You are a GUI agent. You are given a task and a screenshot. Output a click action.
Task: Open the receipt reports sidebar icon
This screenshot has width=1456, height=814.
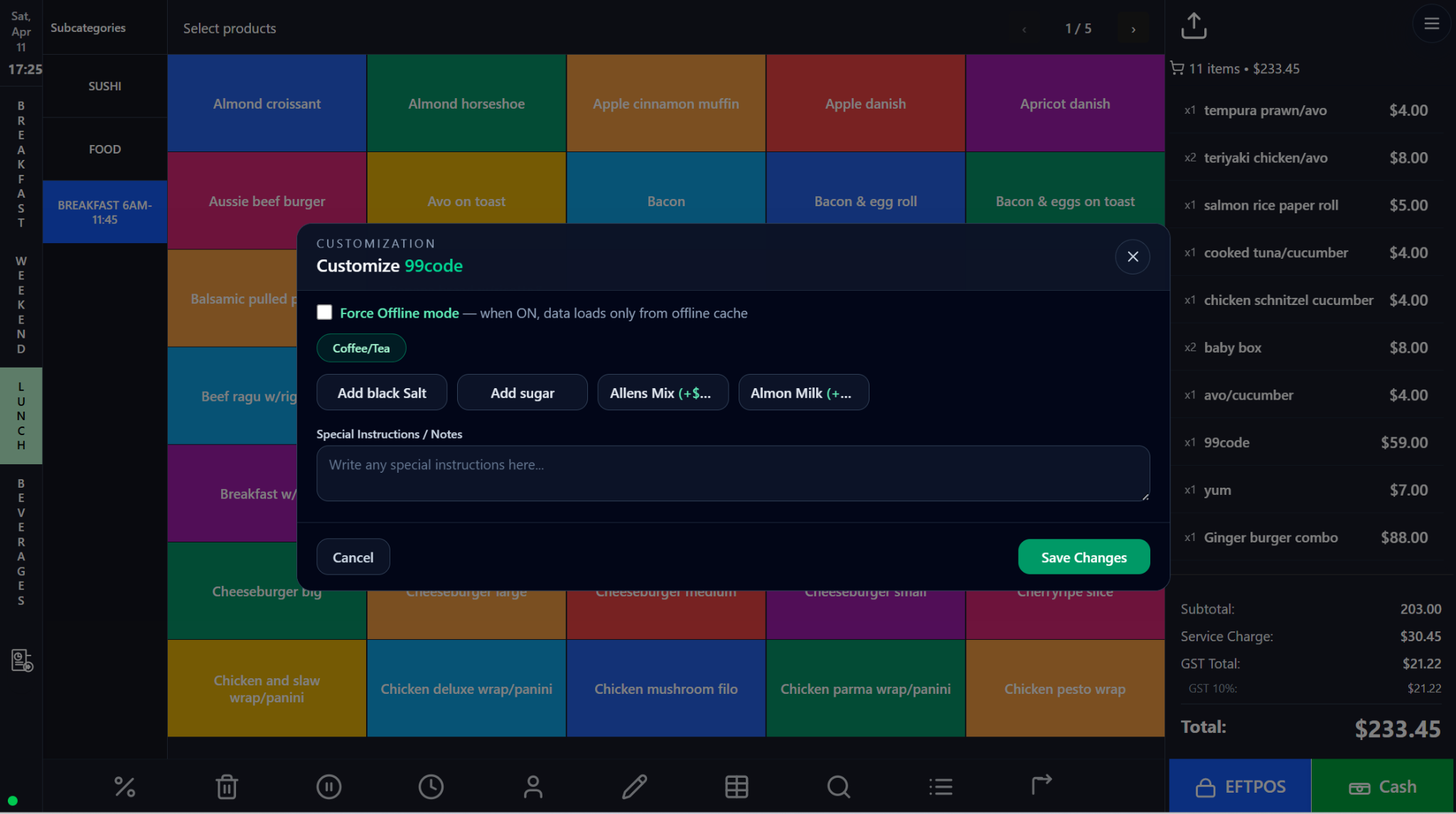[x=22, y=660]
